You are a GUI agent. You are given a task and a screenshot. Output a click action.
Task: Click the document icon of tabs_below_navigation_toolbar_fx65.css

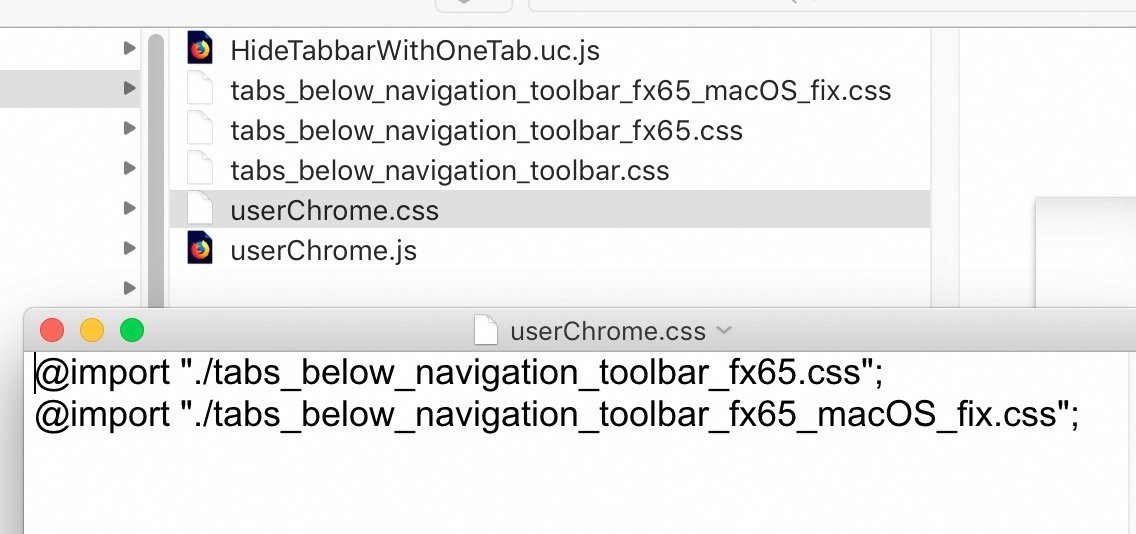click(200, 130)
